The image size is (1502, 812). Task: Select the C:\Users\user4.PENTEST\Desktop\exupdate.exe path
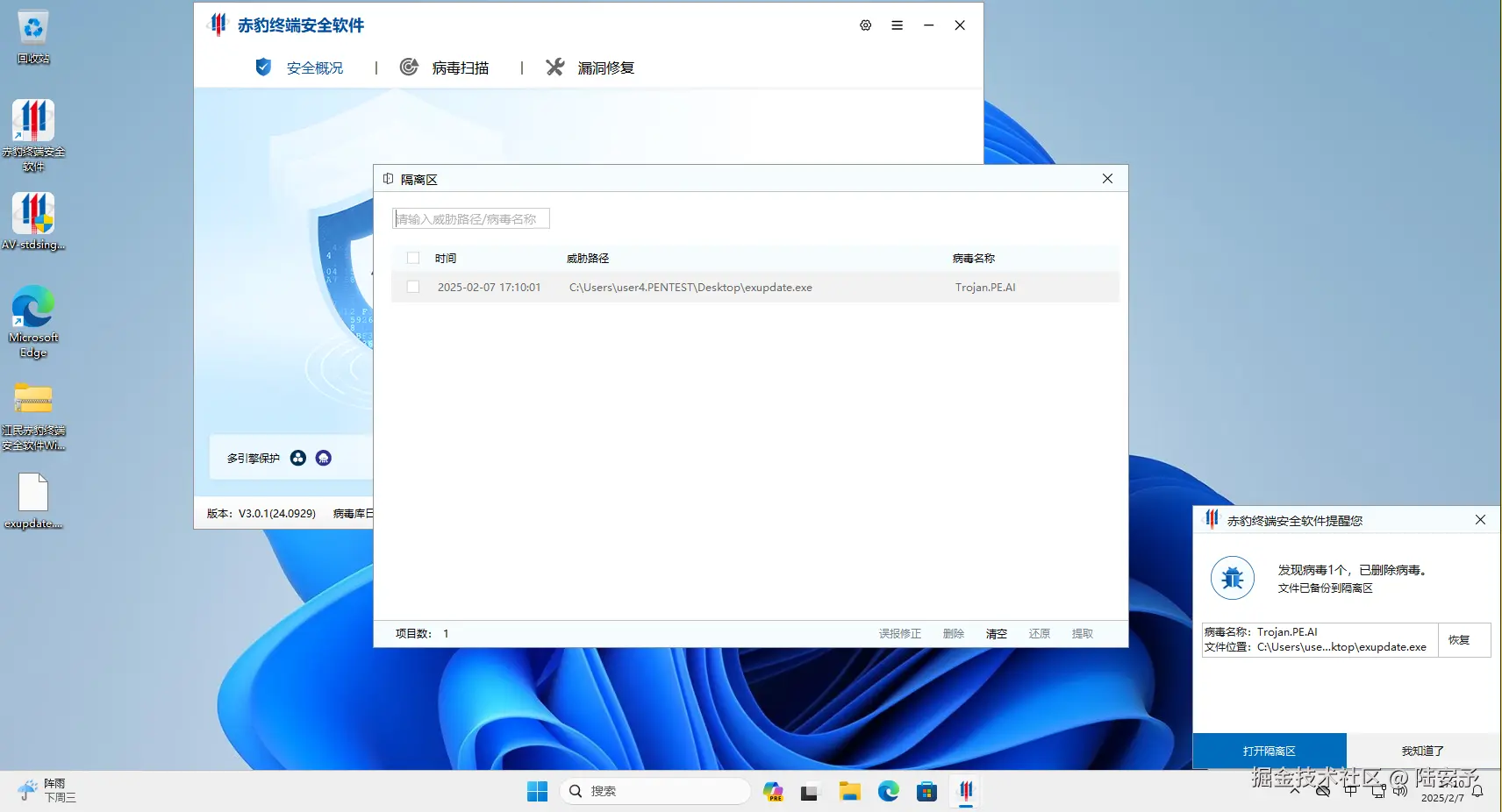690,288
